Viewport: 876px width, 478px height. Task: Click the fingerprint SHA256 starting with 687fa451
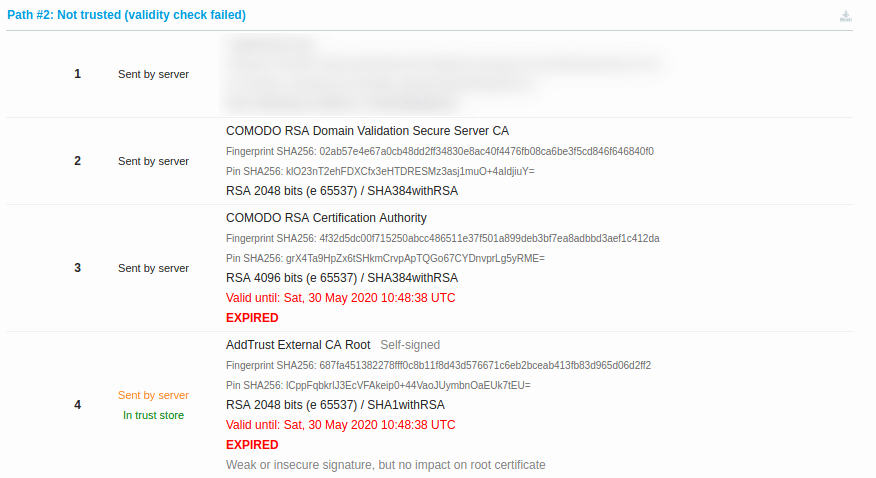[x=485, y=365]
